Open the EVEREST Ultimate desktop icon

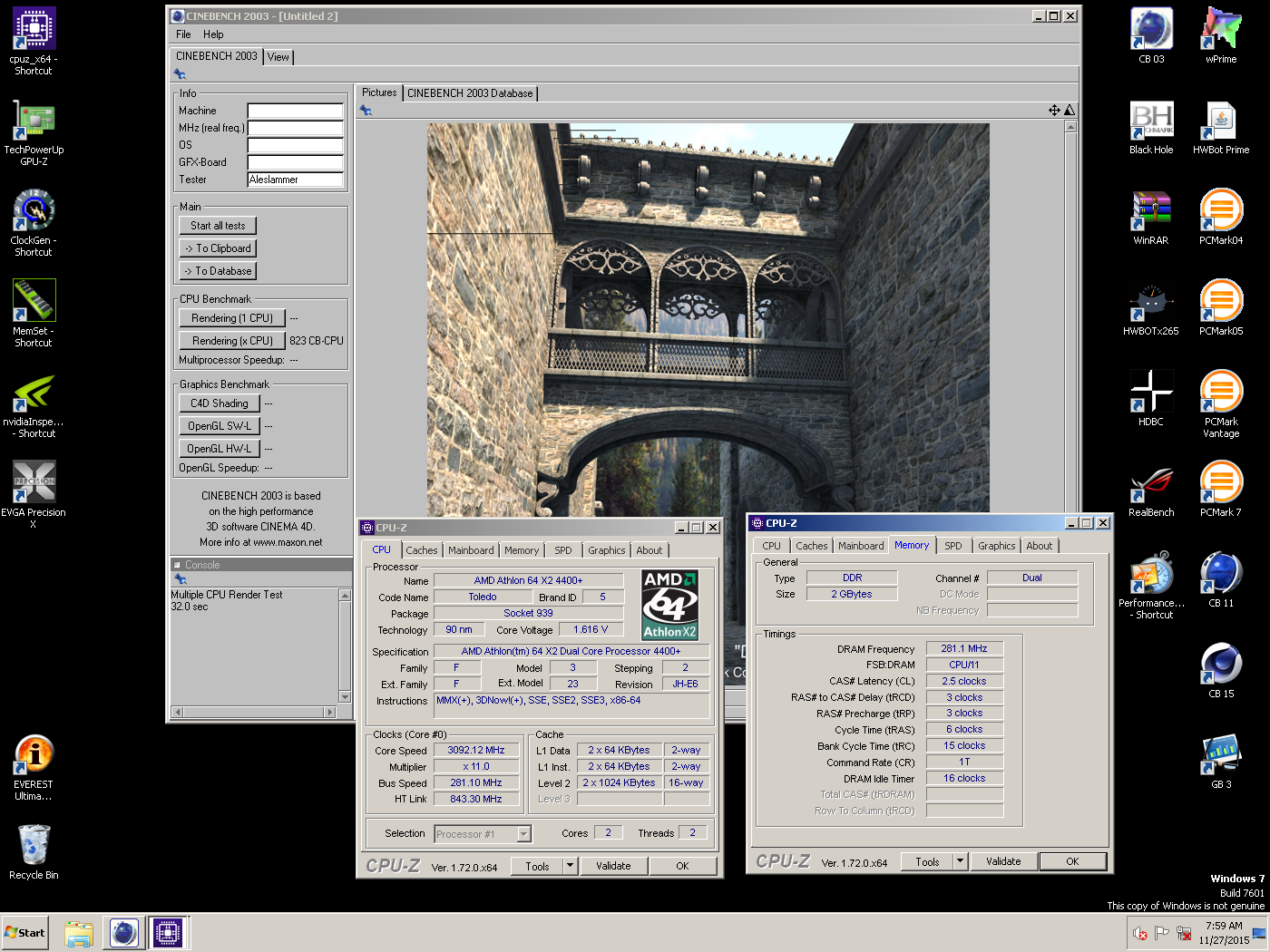point(34,768)
